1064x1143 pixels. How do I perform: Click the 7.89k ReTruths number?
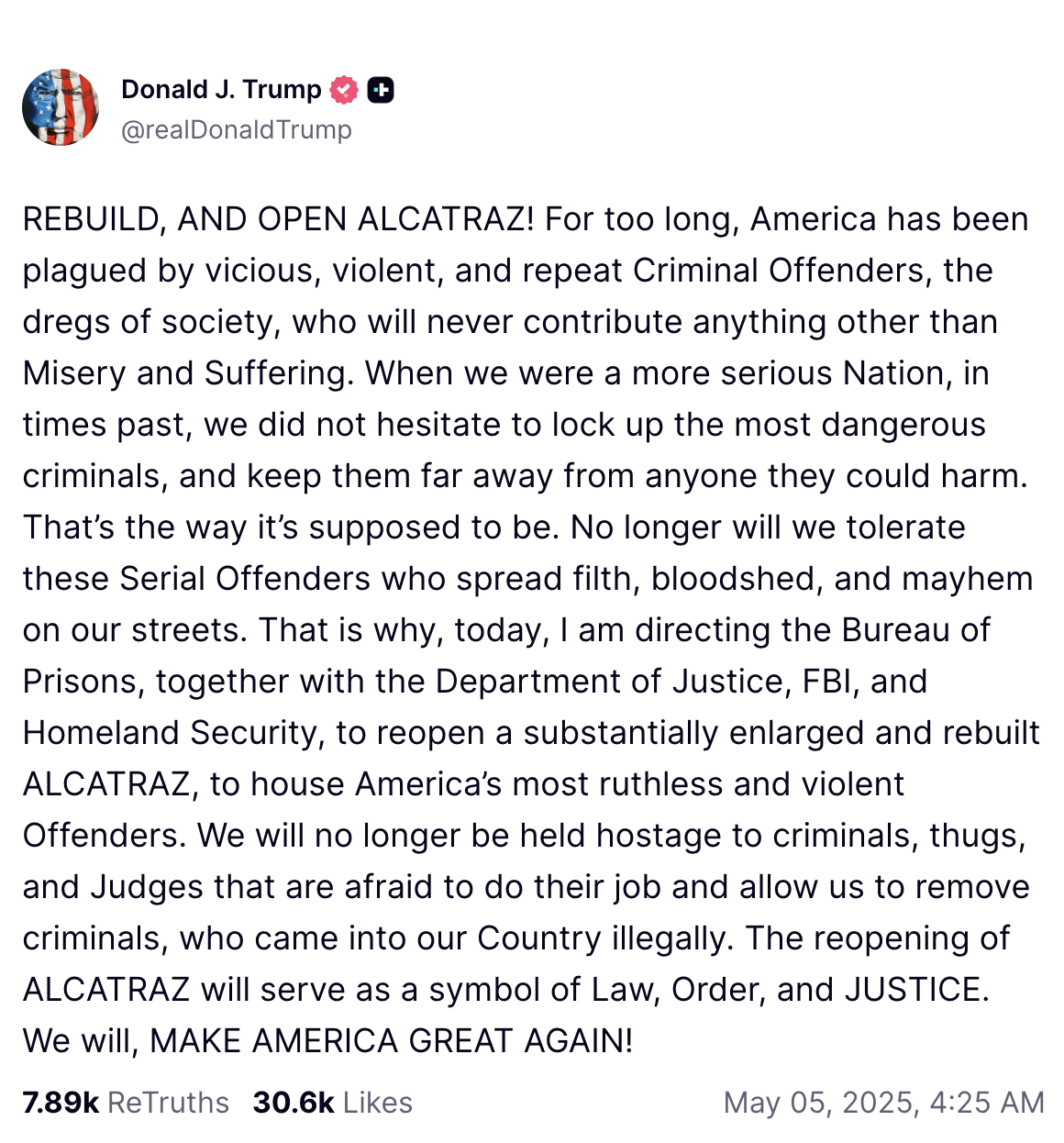click(60, 1103)
